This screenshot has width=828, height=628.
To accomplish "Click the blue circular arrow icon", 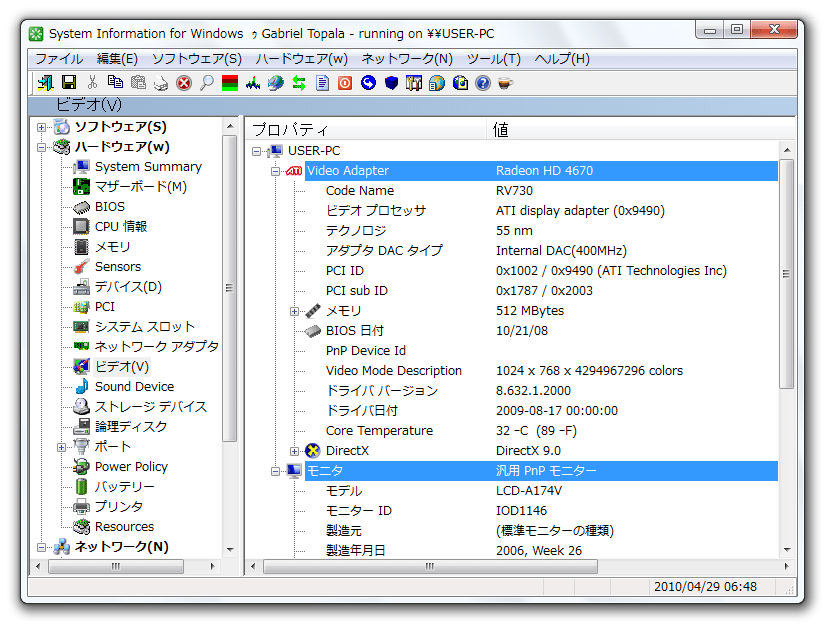I will [368, 83].
